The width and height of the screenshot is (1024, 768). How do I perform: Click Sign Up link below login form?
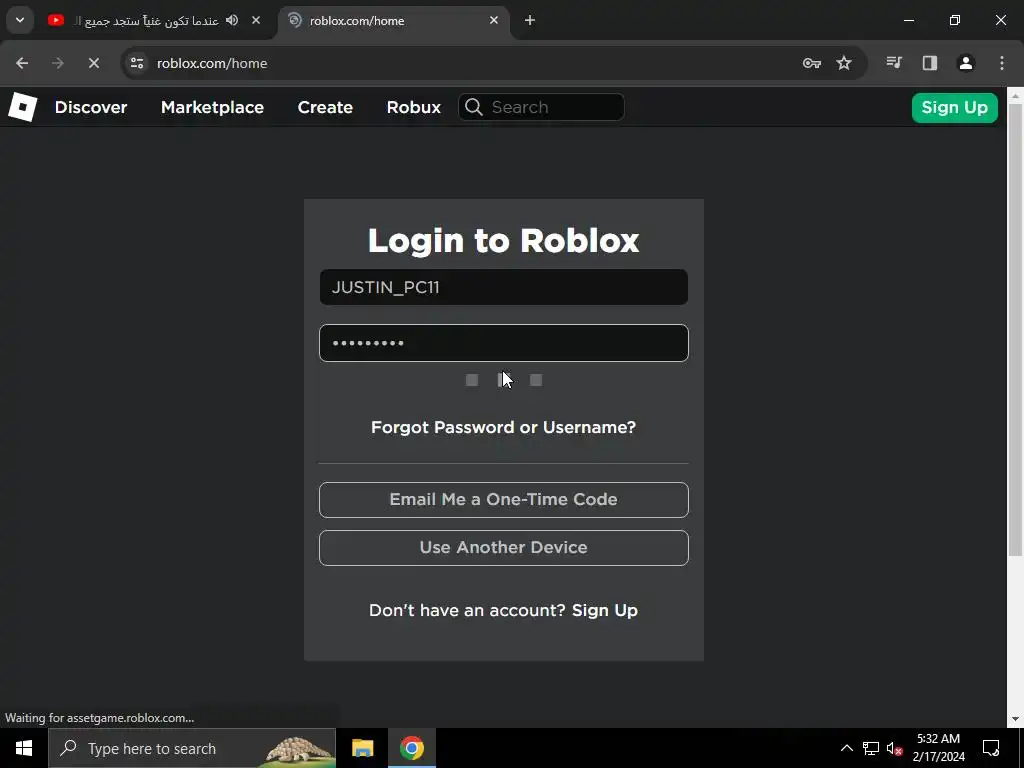605,610
